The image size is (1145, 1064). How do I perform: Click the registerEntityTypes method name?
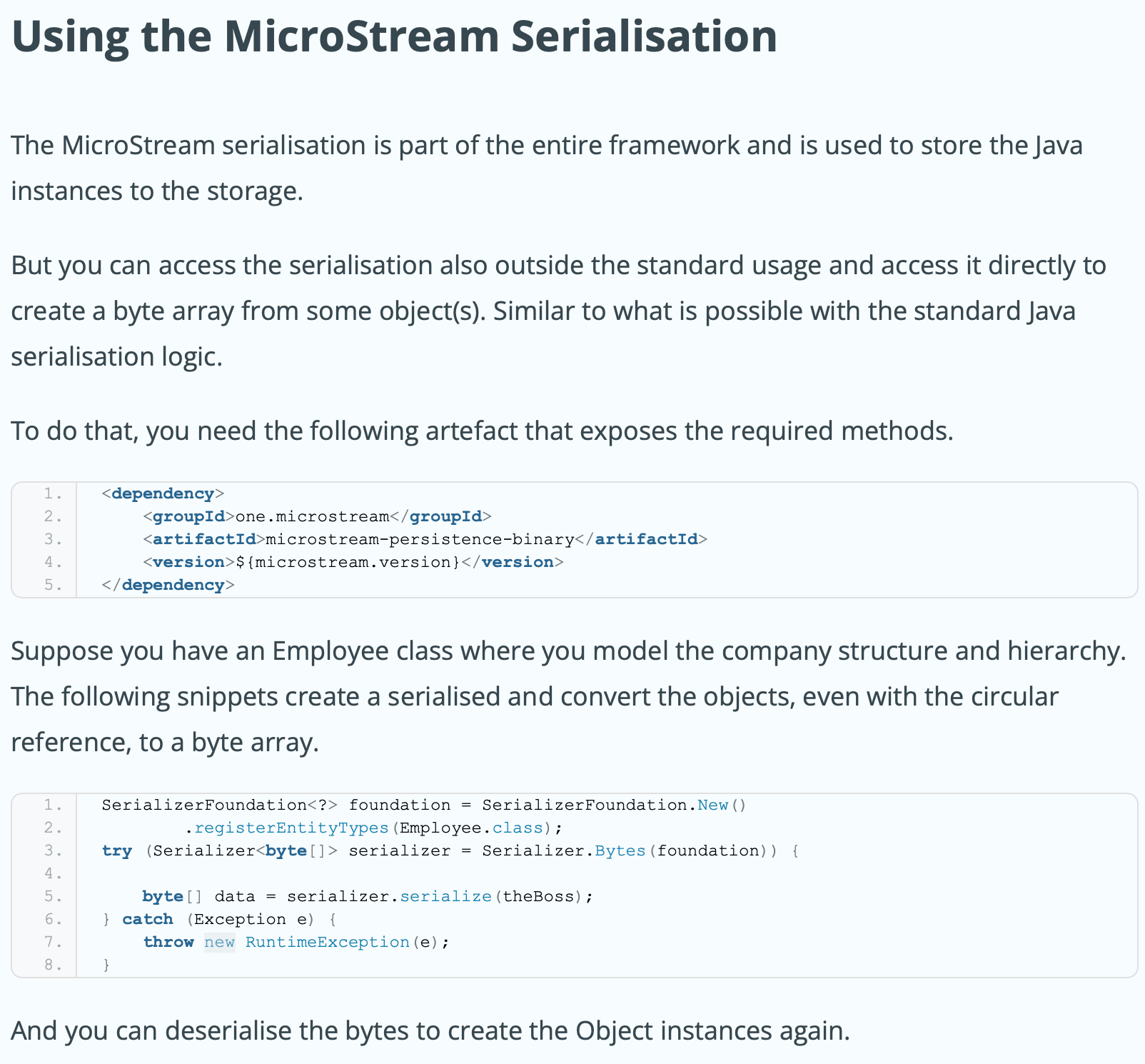point(291,828)
